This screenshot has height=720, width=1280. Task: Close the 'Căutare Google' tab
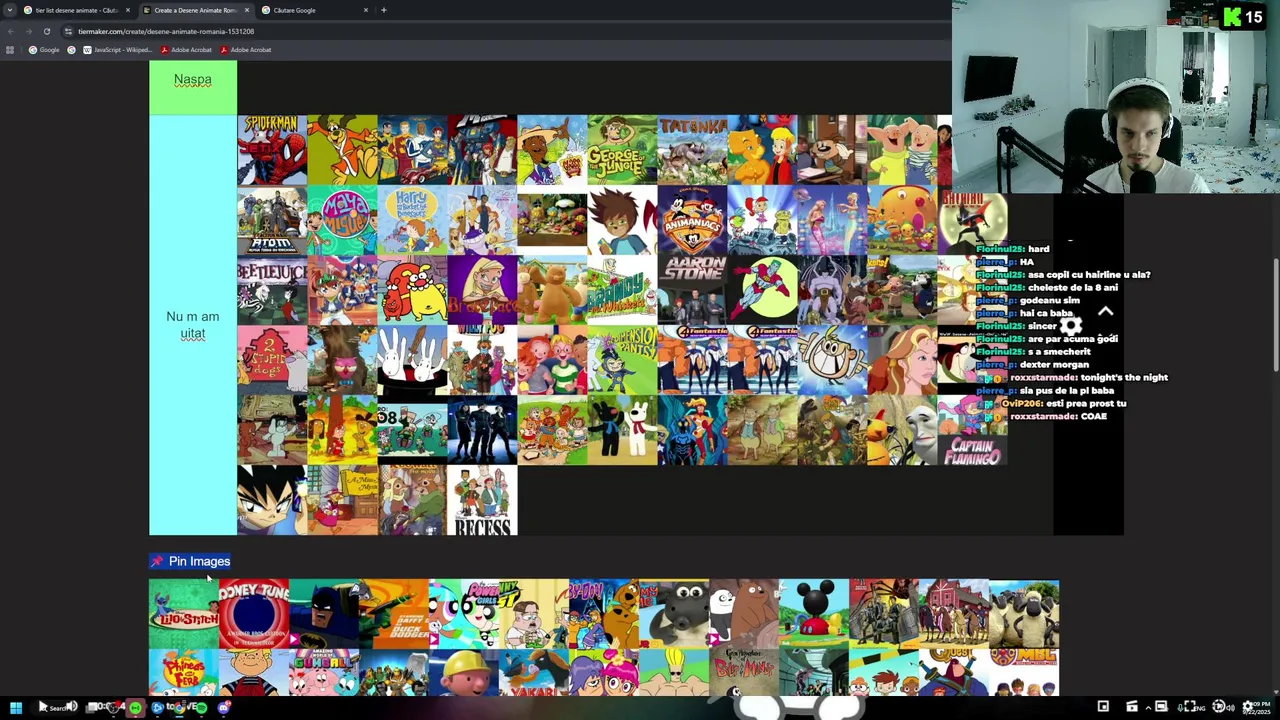tap(366, 10)
